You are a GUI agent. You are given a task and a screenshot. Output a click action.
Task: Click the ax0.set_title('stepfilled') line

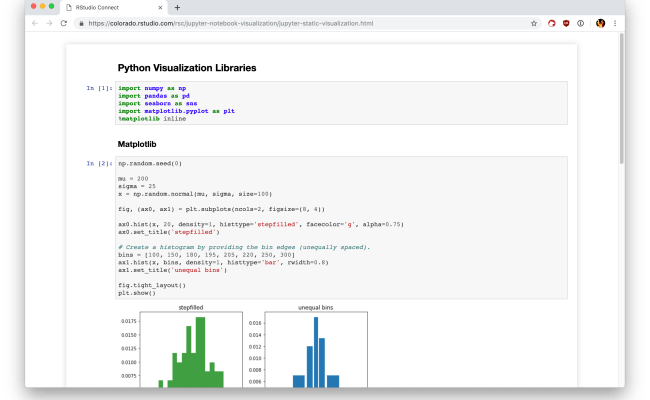(169, 232)
